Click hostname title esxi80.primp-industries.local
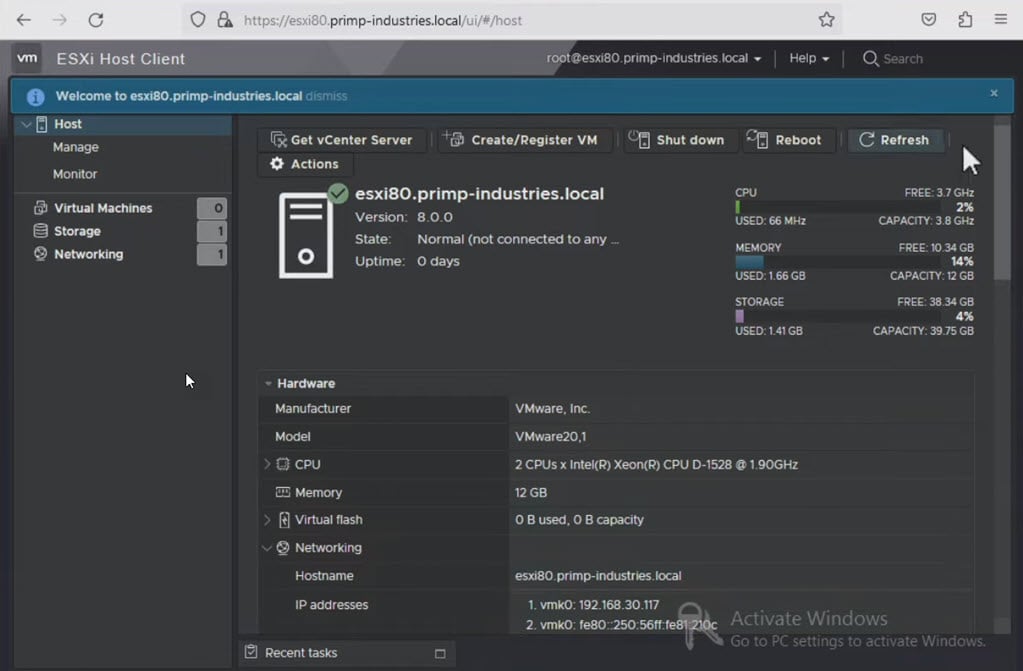Image resolution: width=1023 pixels, height=671 pixels. [x=480, y=194]
